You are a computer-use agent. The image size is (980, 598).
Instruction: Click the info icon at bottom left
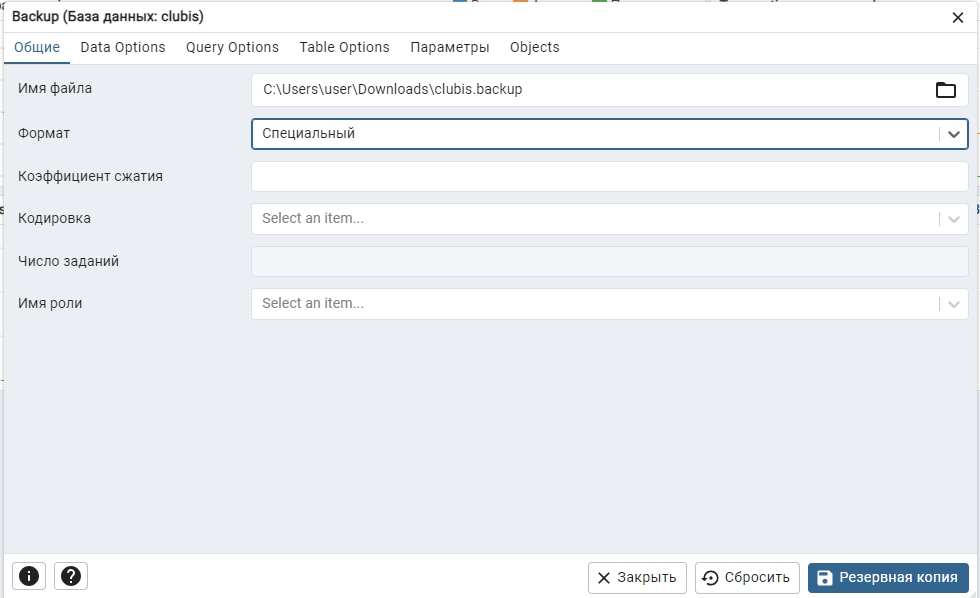click(29, 576)
